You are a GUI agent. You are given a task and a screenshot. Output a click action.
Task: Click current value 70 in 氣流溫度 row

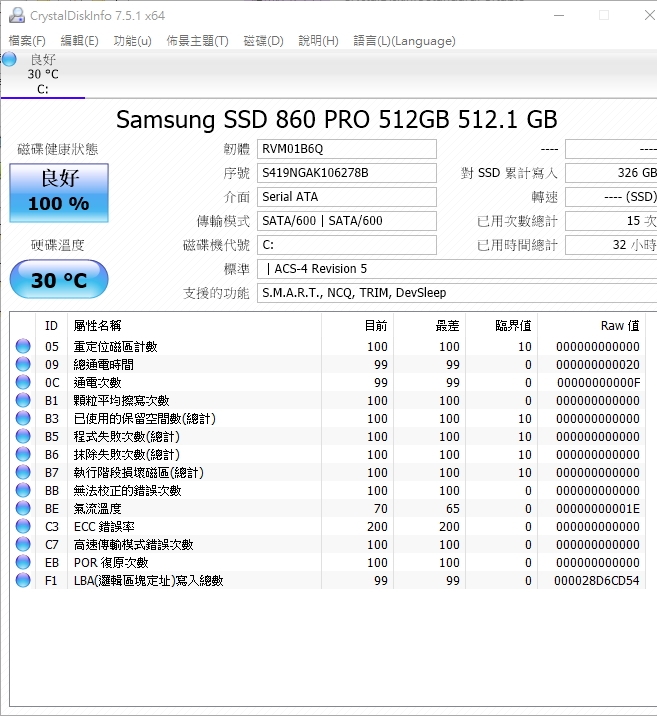point(380,509)
